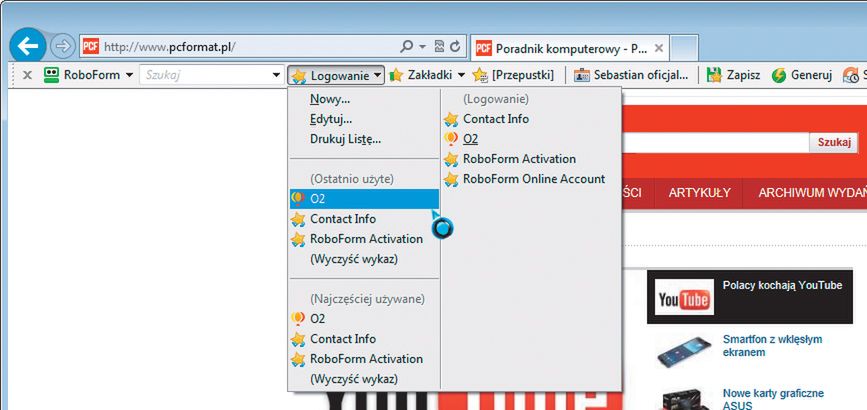Open the YouTube logo thumbnail
The image size is (867, 410).
point(684,298)
